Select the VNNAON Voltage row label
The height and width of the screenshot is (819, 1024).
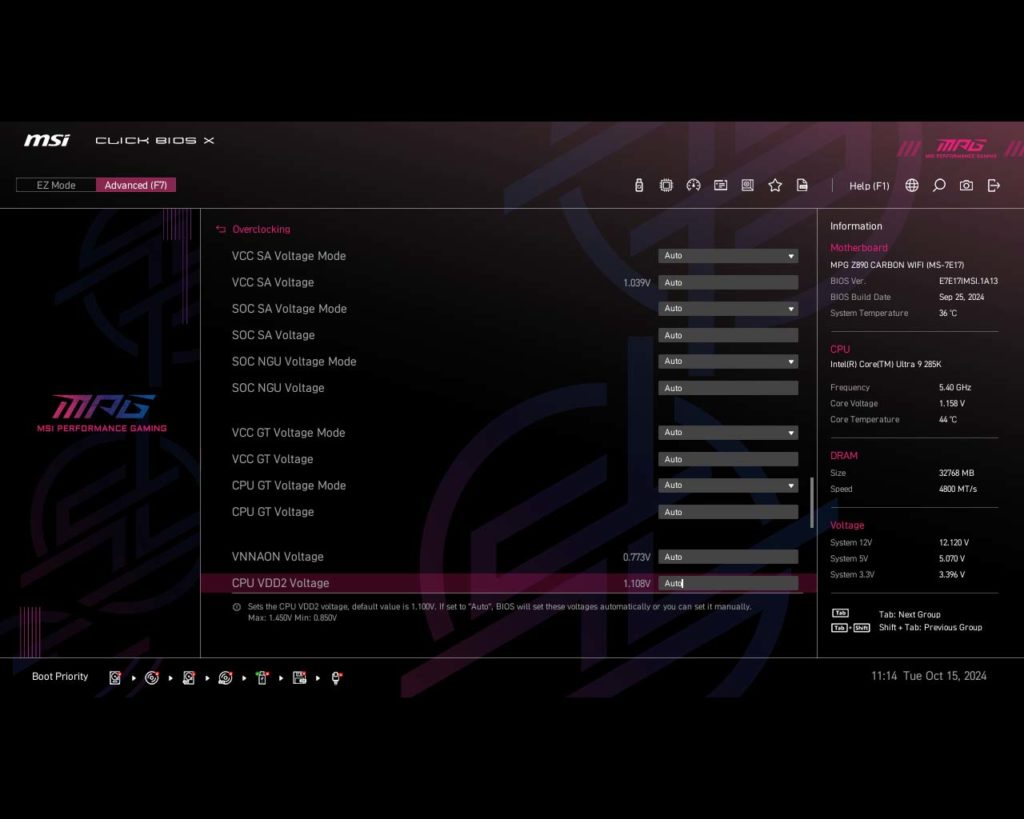[x=278, y=557]
